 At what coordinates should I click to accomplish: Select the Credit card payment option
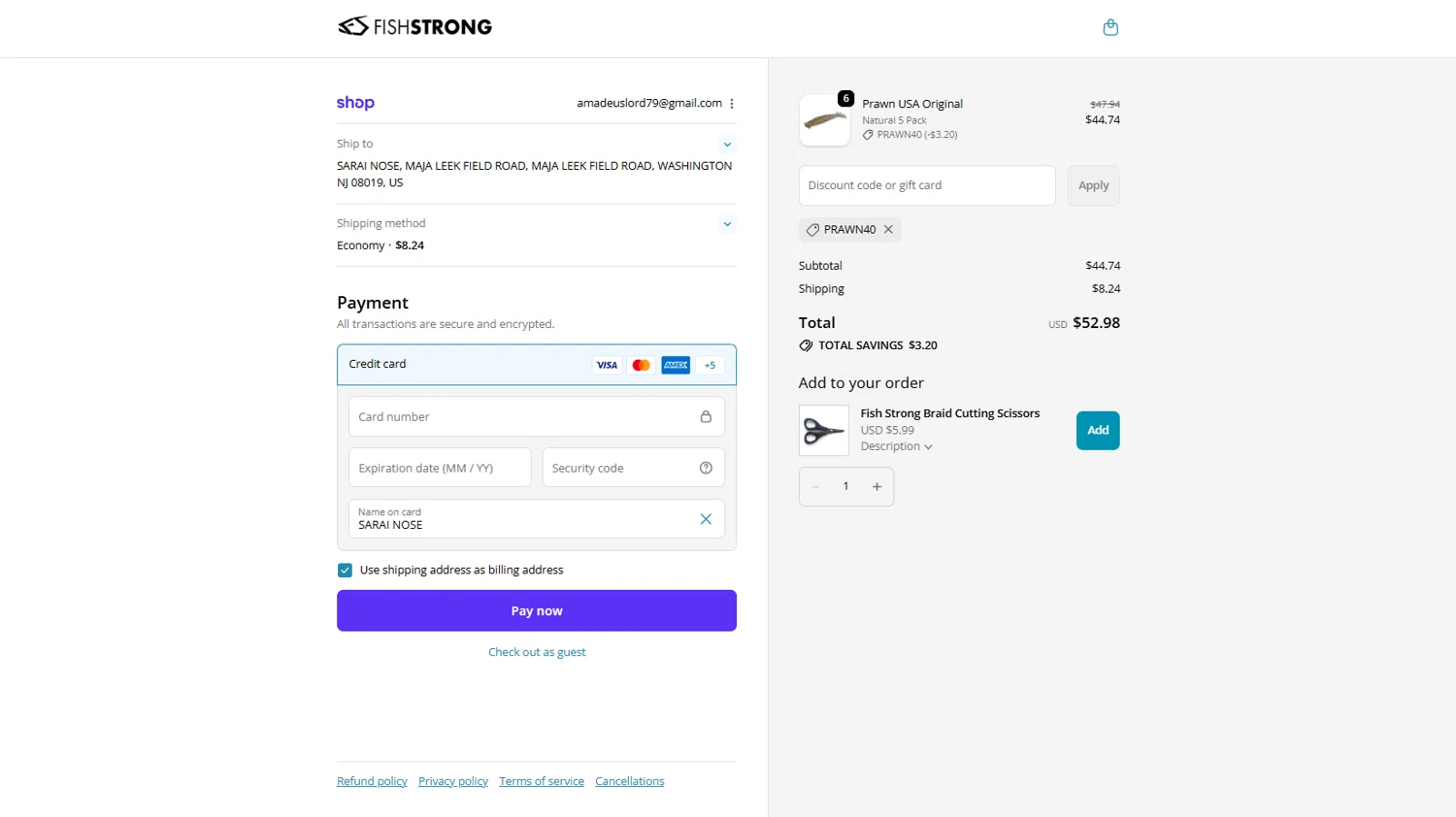[378, 364]
